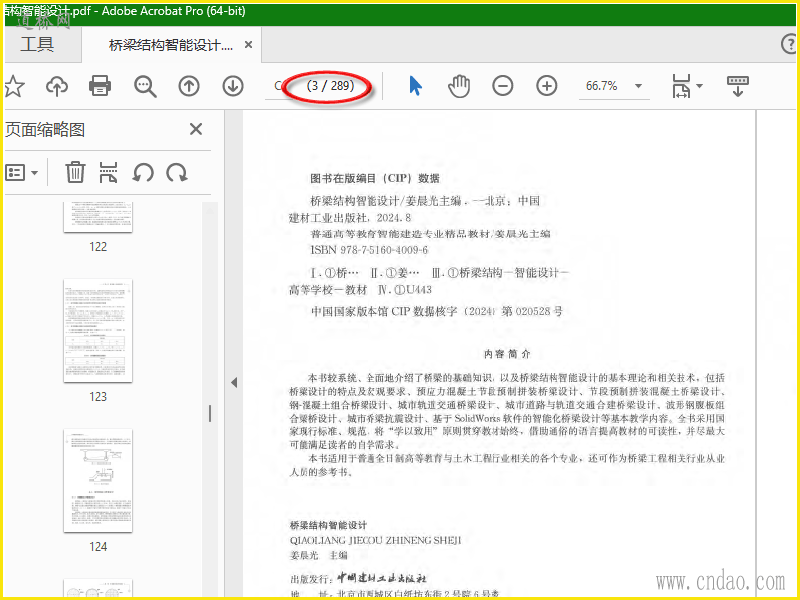Click the thumbnail label 124

(x=98, y=546)
